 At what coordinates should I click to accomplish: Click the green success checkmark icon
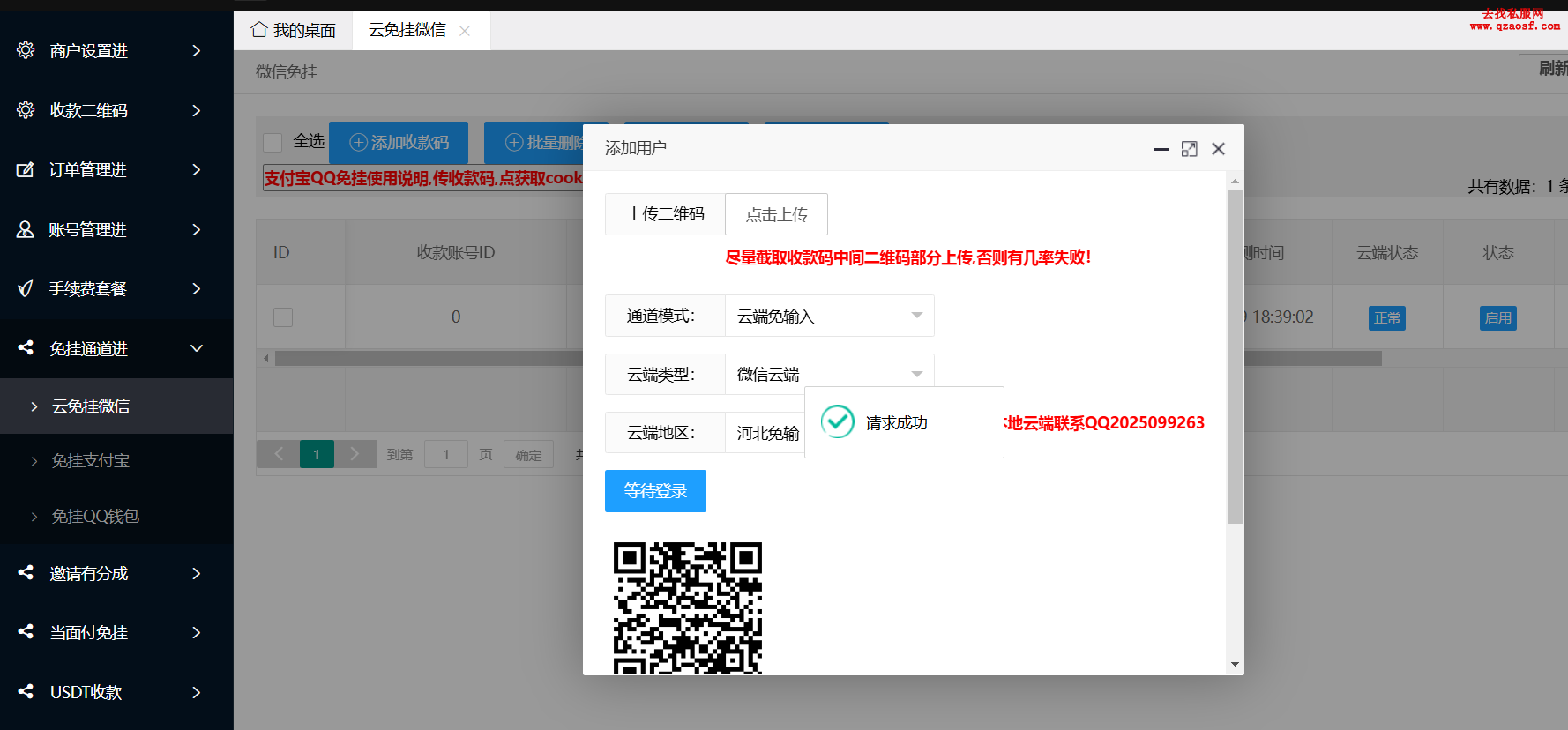[838, 421]
